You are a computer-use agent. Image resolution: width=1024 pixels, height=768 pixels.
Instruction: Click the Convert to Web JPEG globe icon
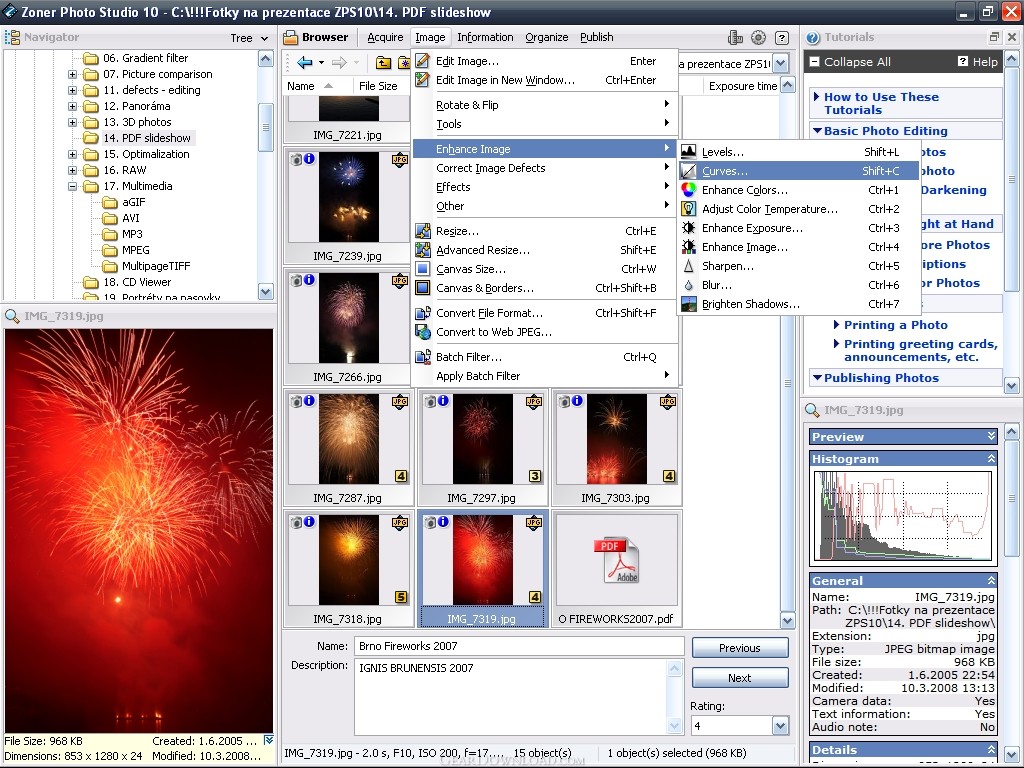click(423, 332)
